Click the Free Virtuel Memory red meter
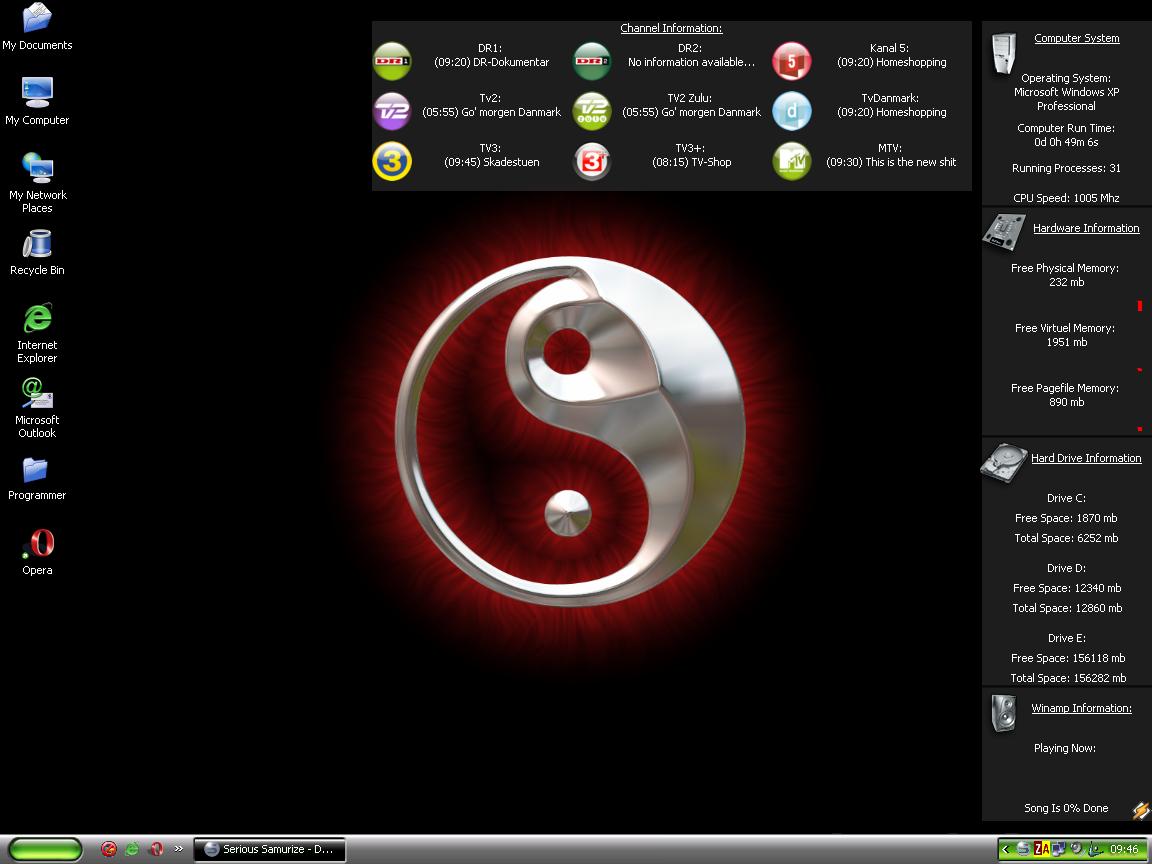1152x864 pixels. click(1140, 370)
